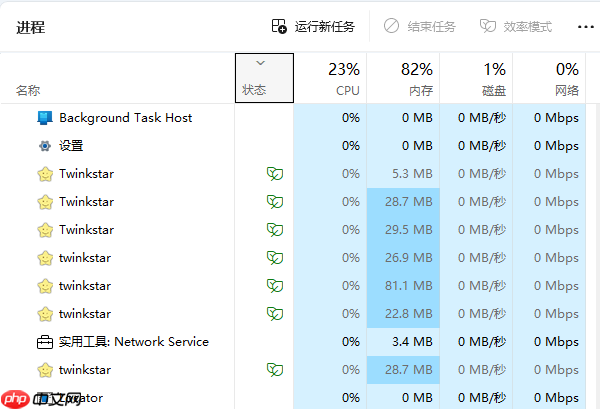Select the 实用工具: Network Service row

click(x=134, y=342)
